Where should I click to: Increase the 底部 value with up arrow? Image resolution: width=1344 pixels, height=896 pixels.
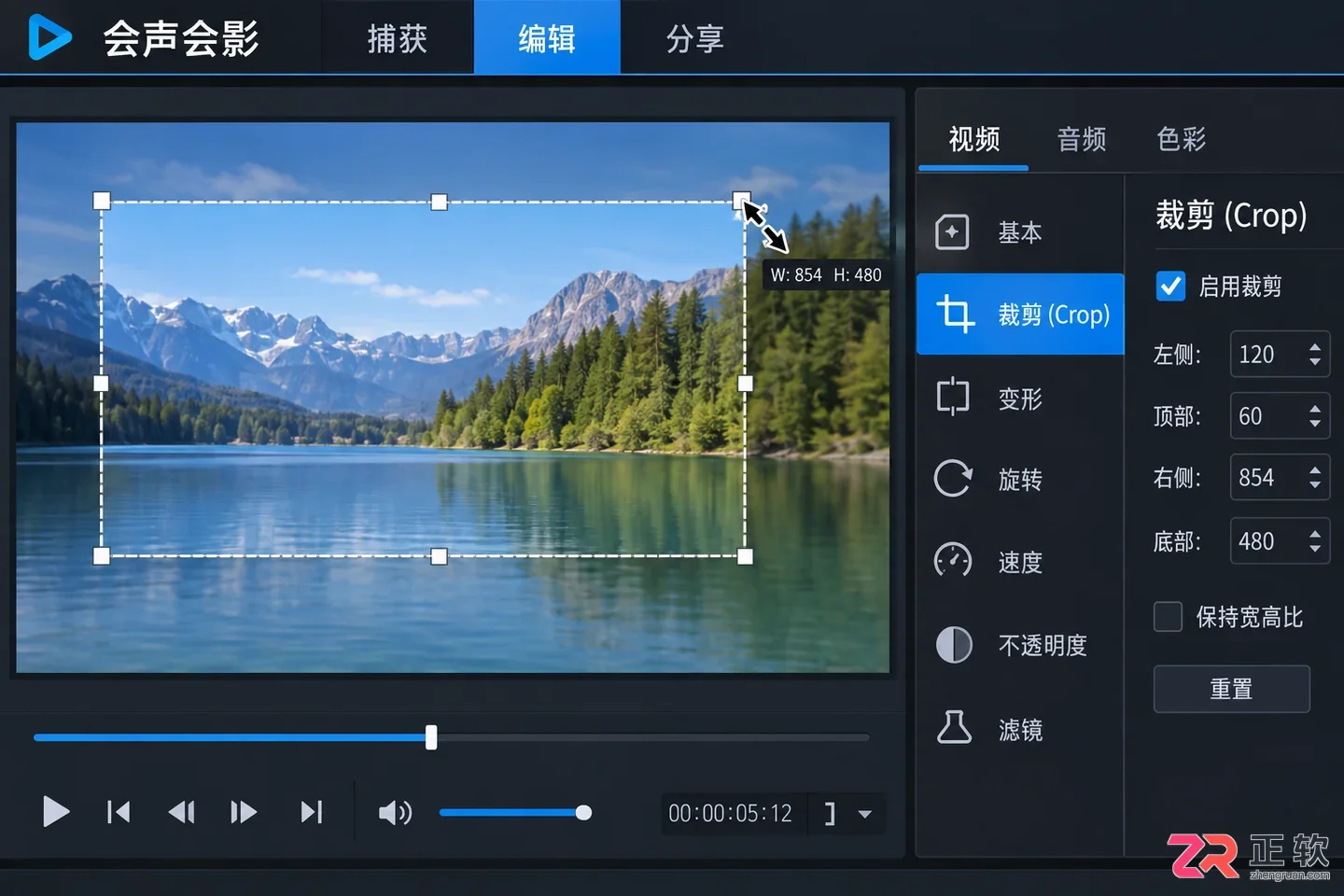(x=1315, y=534)
